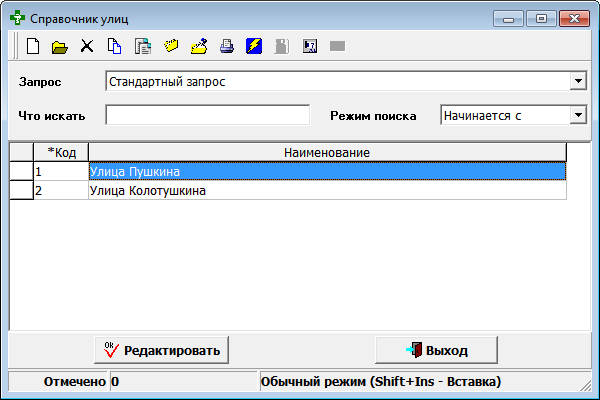Image resolution: width=600 pixels, height=400 pixels.
Task: Open the Запрос dropdown arrow
Action: tap(578, 81)
